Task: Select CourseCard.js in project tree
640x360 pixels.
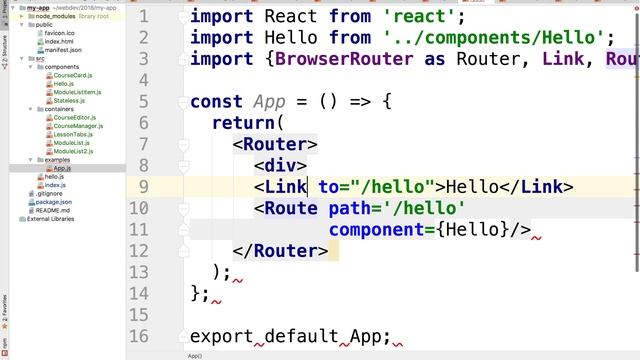Action: (x=73, y=76)
